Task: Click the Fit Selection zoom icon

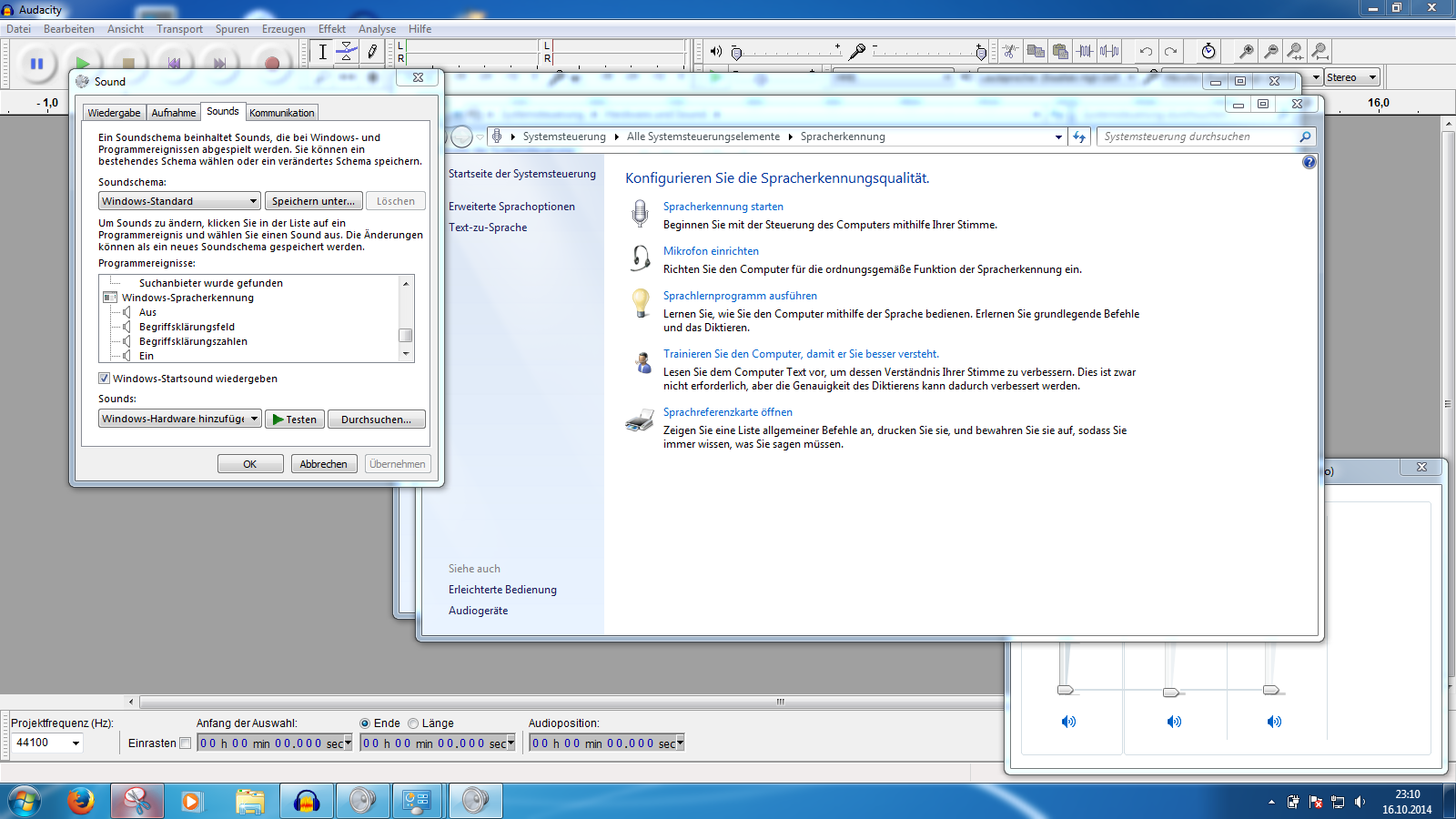Action: point(1296,51)
